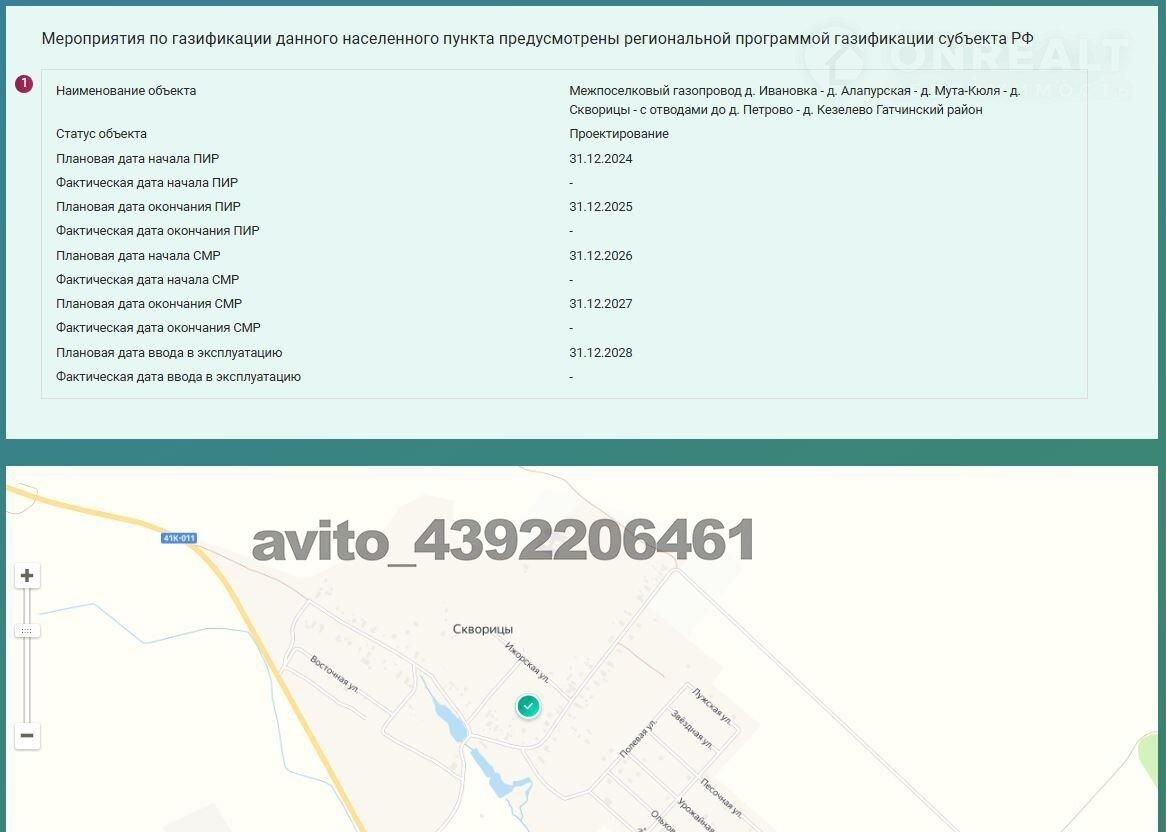Click the numbered badge 1 beside table
The height and width of the screenshot is (832, 1166).
(24, 84)
